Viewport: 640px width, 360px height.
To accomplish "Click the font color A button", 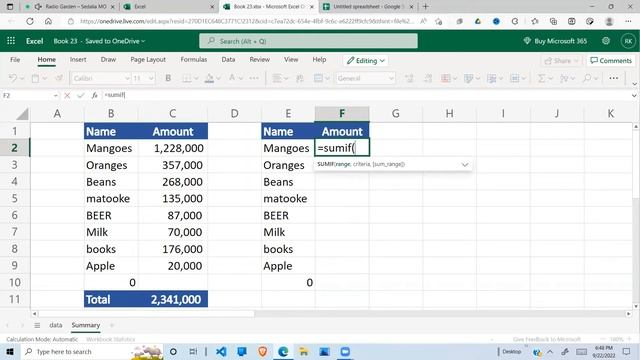I will click(x=231, y=78).
